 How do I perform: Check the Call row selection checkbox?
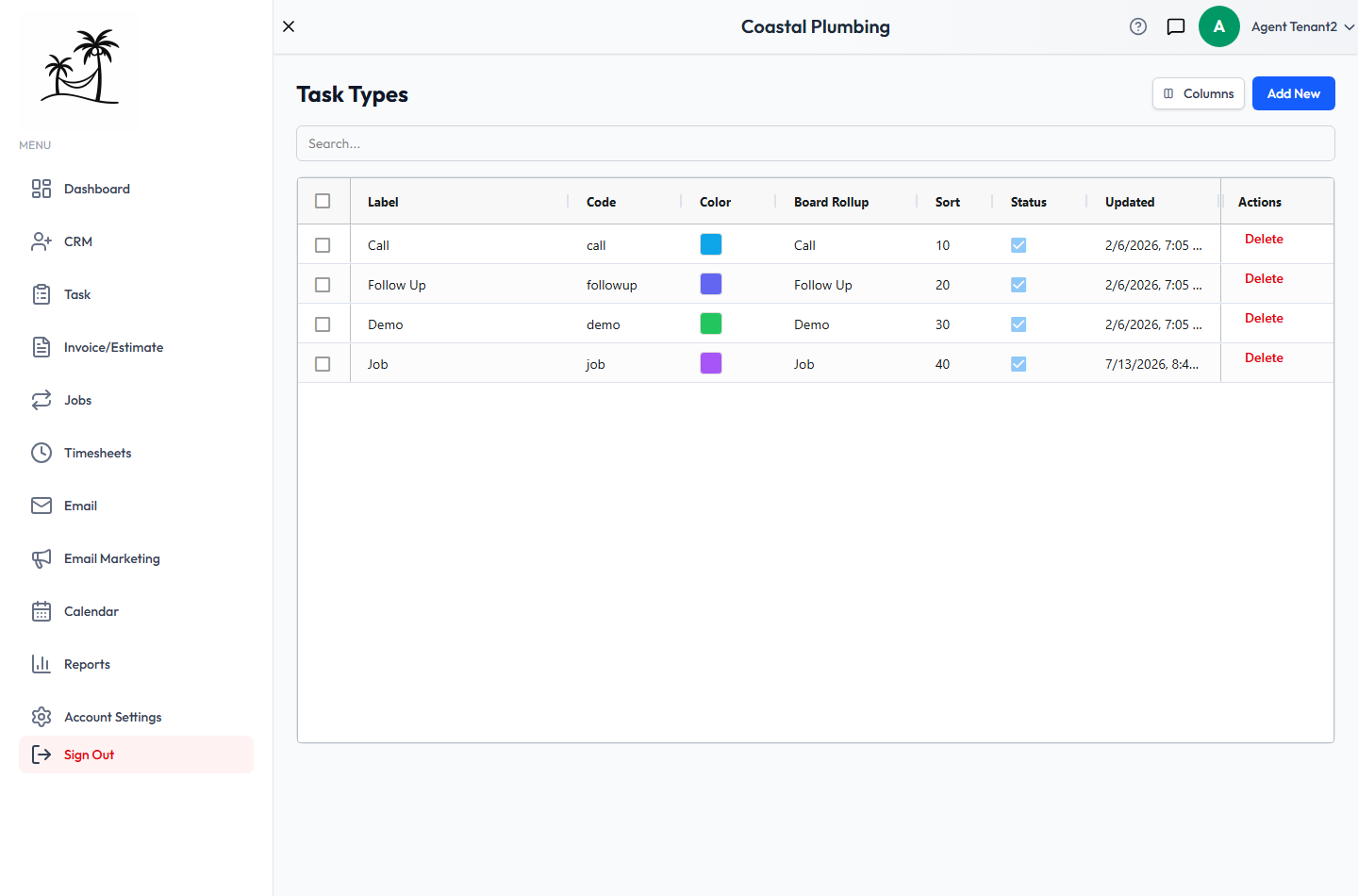323,245
